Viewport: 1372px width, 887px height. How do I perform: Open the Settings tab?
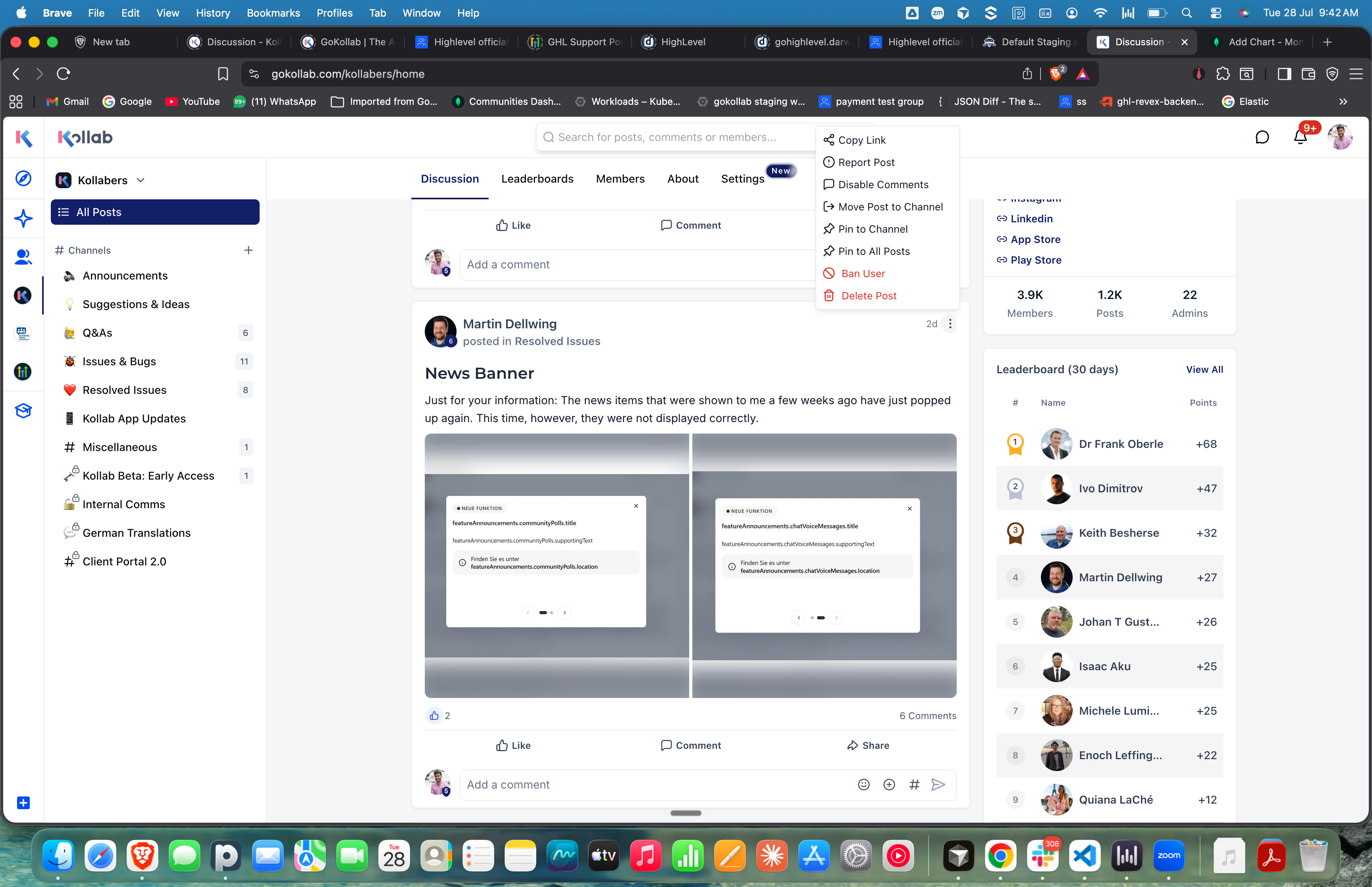pos(743,179)
